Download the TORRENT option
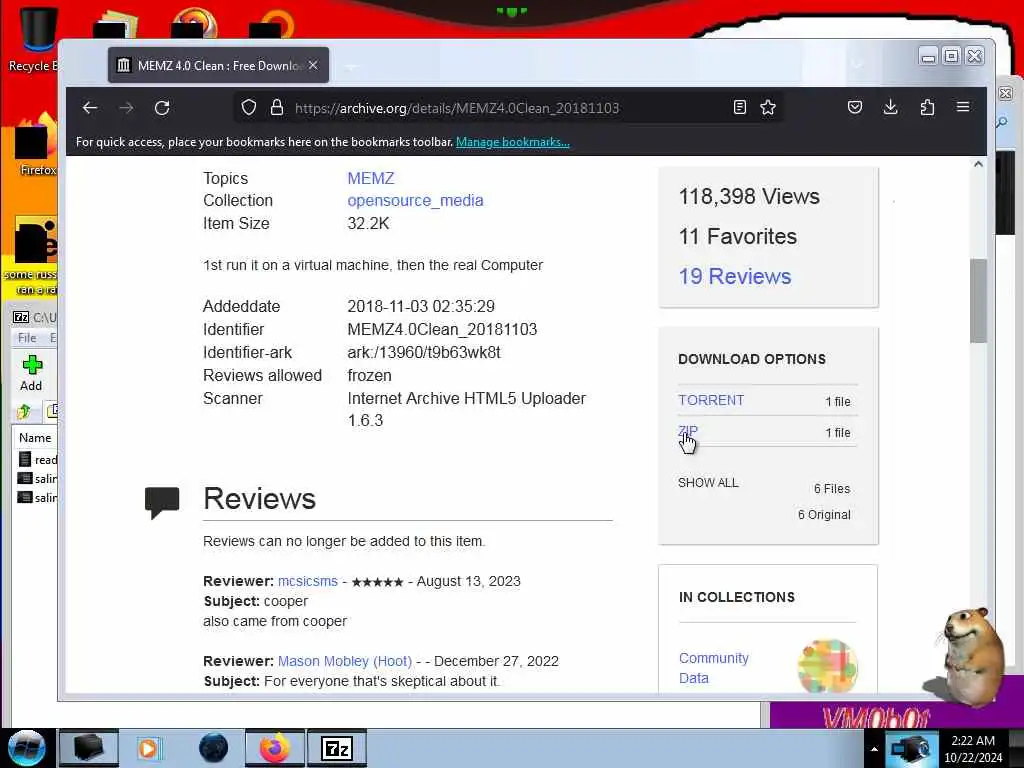Screen dimensions: 1024x768 [711, 400]
